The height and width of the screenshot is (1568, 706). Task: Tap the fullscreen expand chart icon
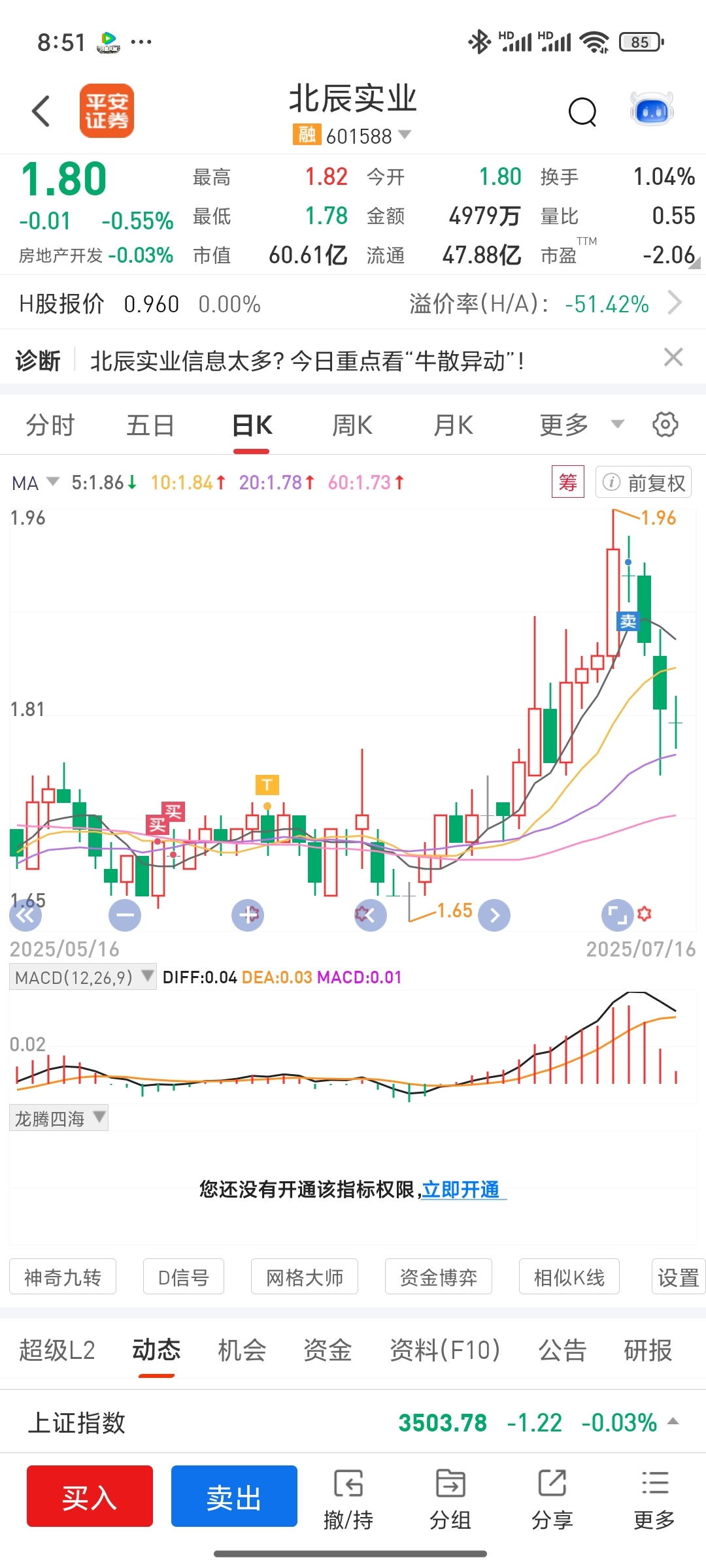(617, 915)
